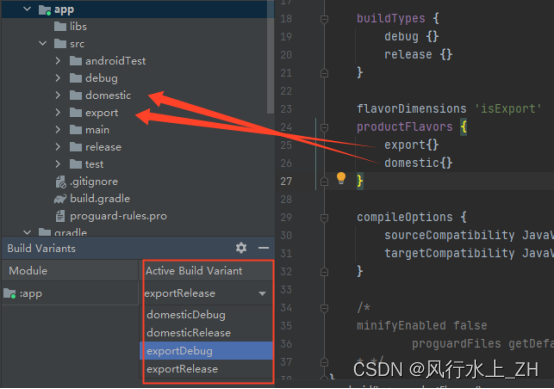Click compileOptions on line 29
This screenshot has width=554, height=389.
[404, 217]
